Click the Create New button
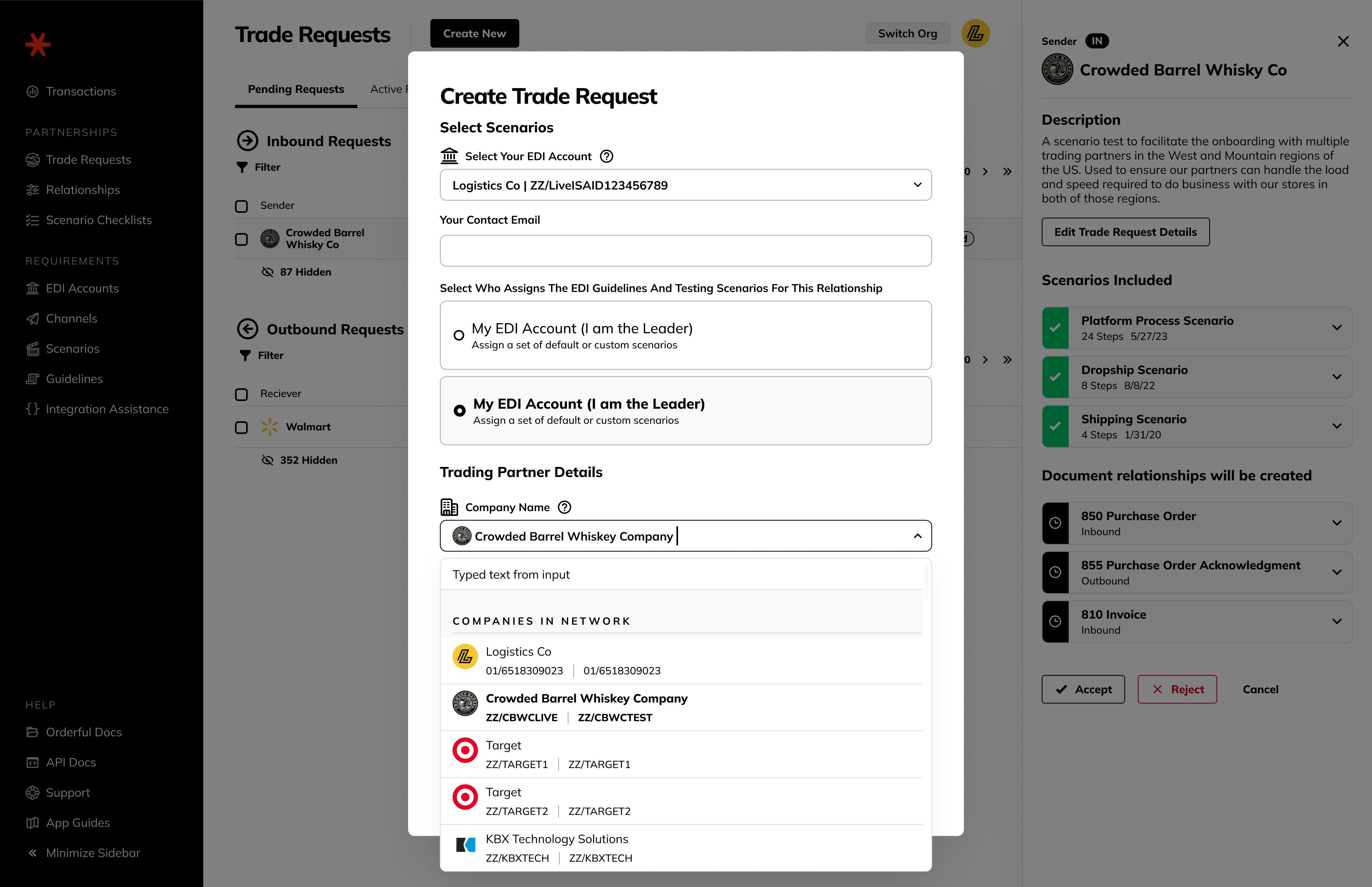The image size is (1372, 887). click(x=474, y=33)
